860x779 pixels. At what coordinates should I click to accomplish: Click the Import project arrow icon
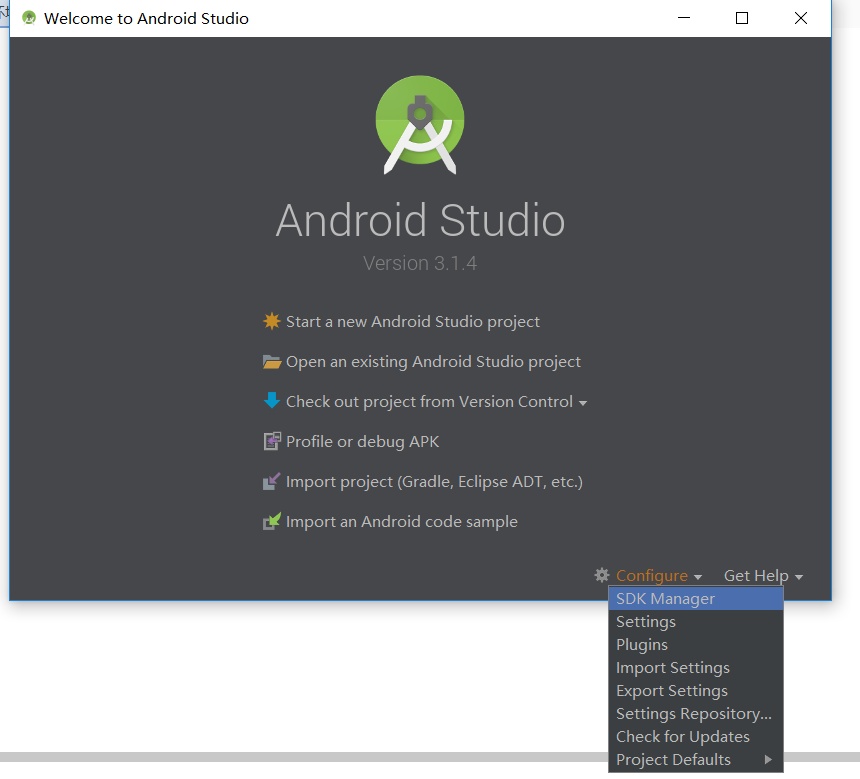pos(271,481)
